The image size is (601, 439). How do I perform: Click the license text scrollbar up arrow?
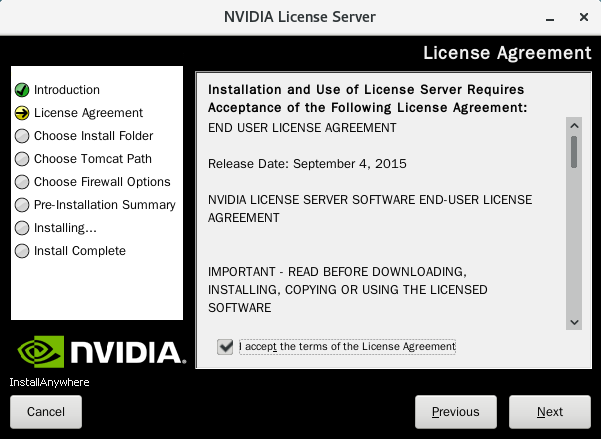[574, 126]
